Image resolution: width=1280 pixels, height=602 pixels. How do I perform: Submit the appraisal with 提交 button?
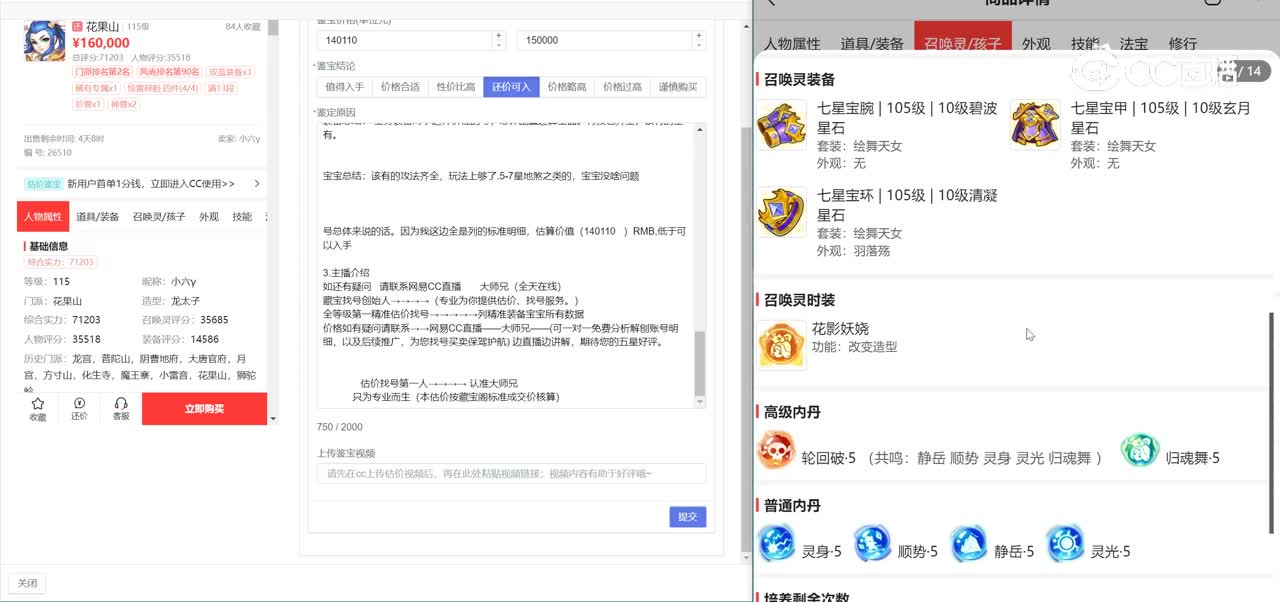pyautogui.click(x=687, y=517)
